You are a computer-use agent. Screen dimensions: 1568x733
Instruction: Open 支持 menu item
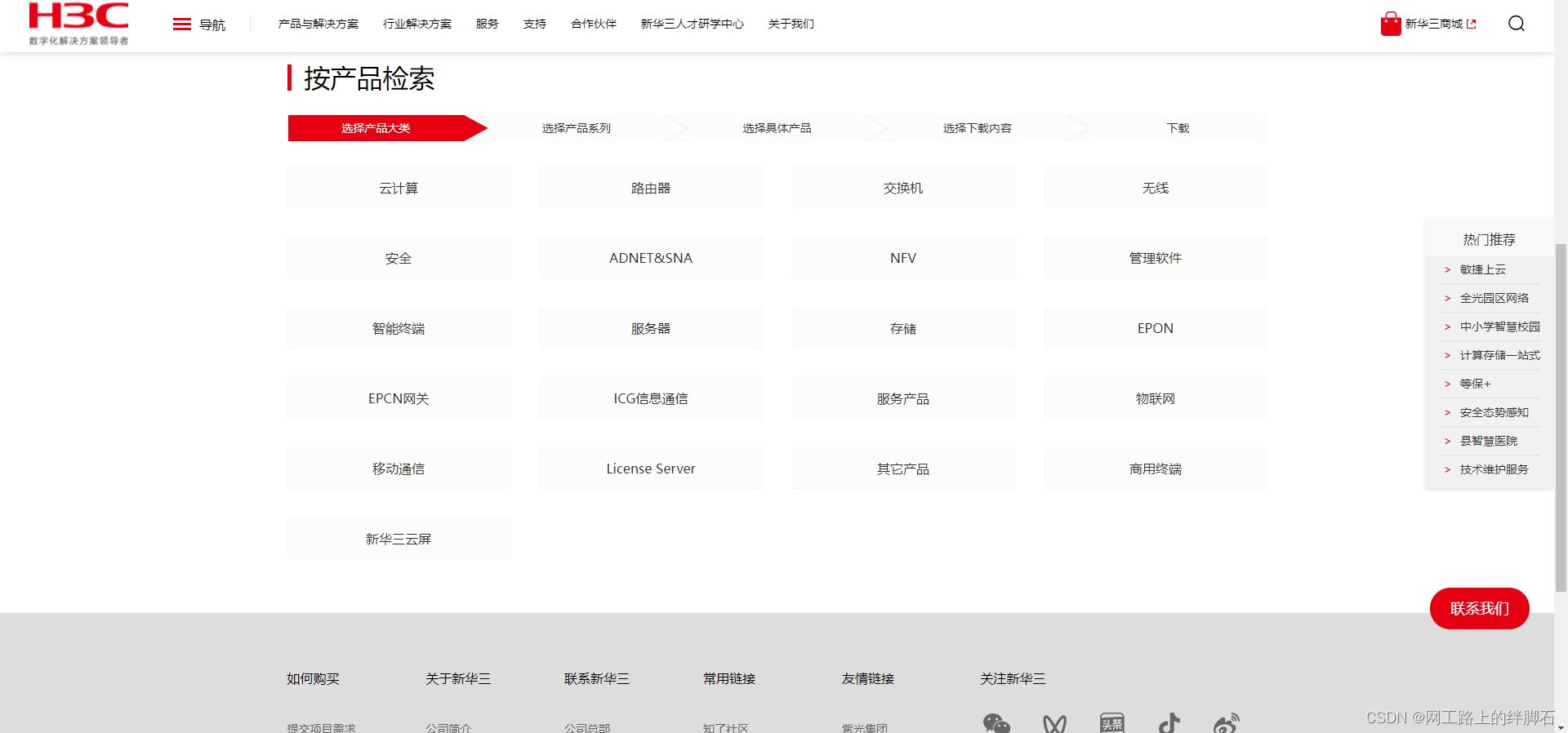[535, 24]
